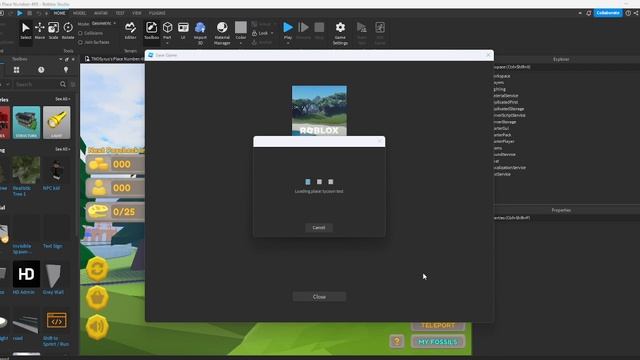Image resolution: width=640 pixels, height=360 pixels.
Task: Open the Toolbox creations lightbulb tab
Action: [66, 70]
